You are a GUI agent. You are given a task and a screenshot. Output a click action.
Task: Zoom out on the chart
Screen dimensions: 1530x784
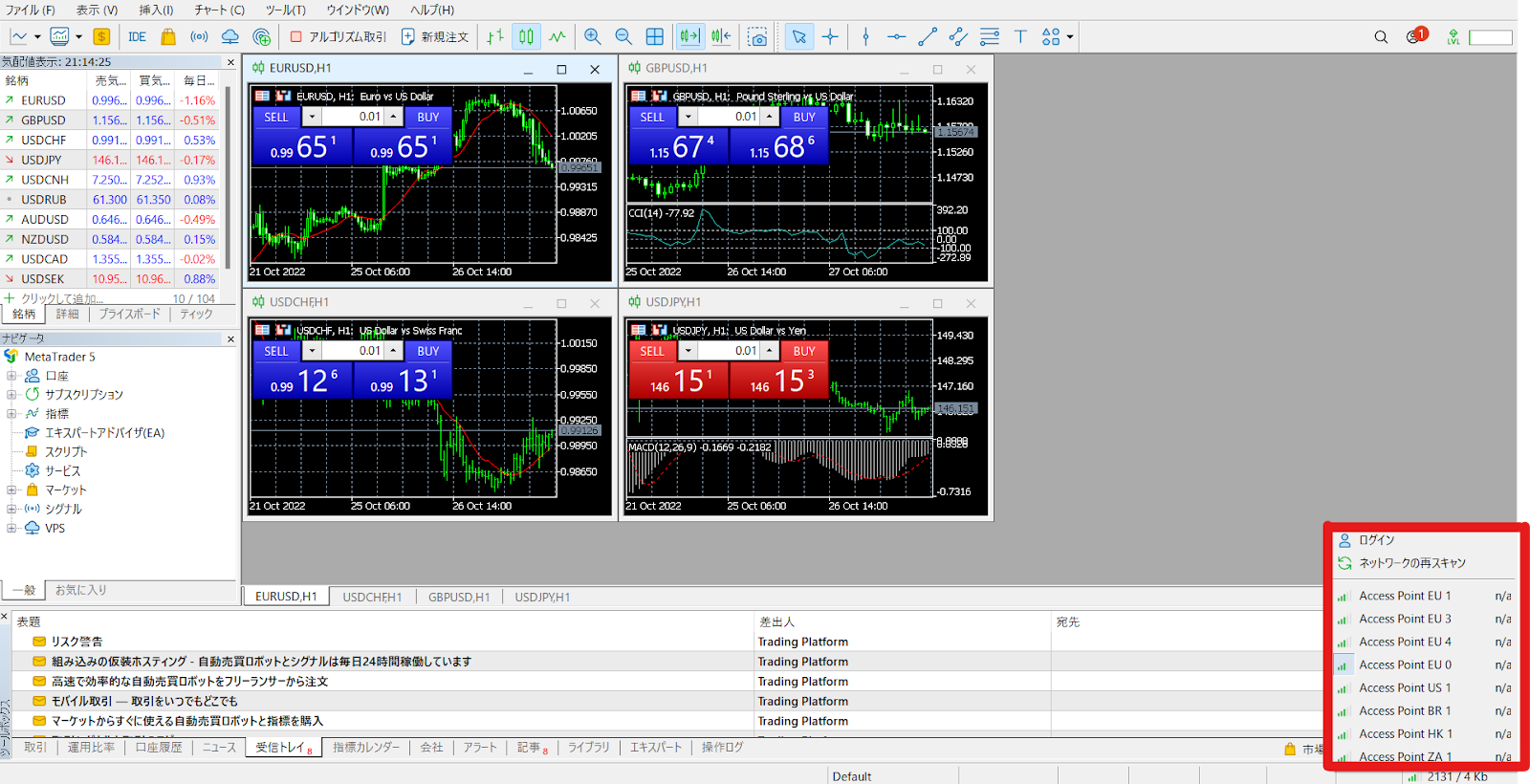coord(623,36)
